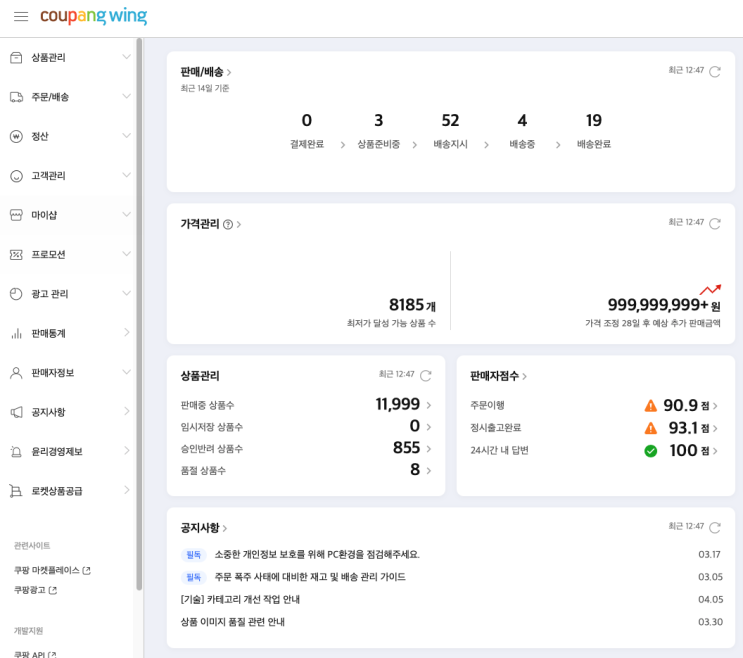743x658 pixels.
Task: Click the 주문이행 orange warning icon
Action: tap(651, 406)
